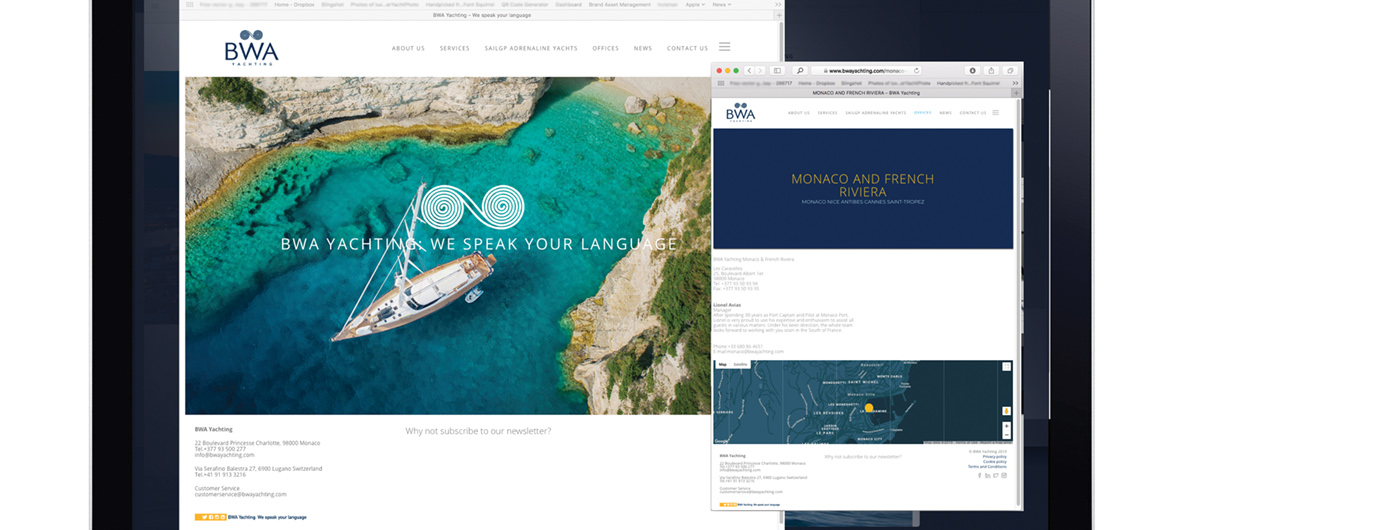This screenshot has width=1400, height=530.
Task: Open SERVICES in back window navigation
Action: (454, 48)
